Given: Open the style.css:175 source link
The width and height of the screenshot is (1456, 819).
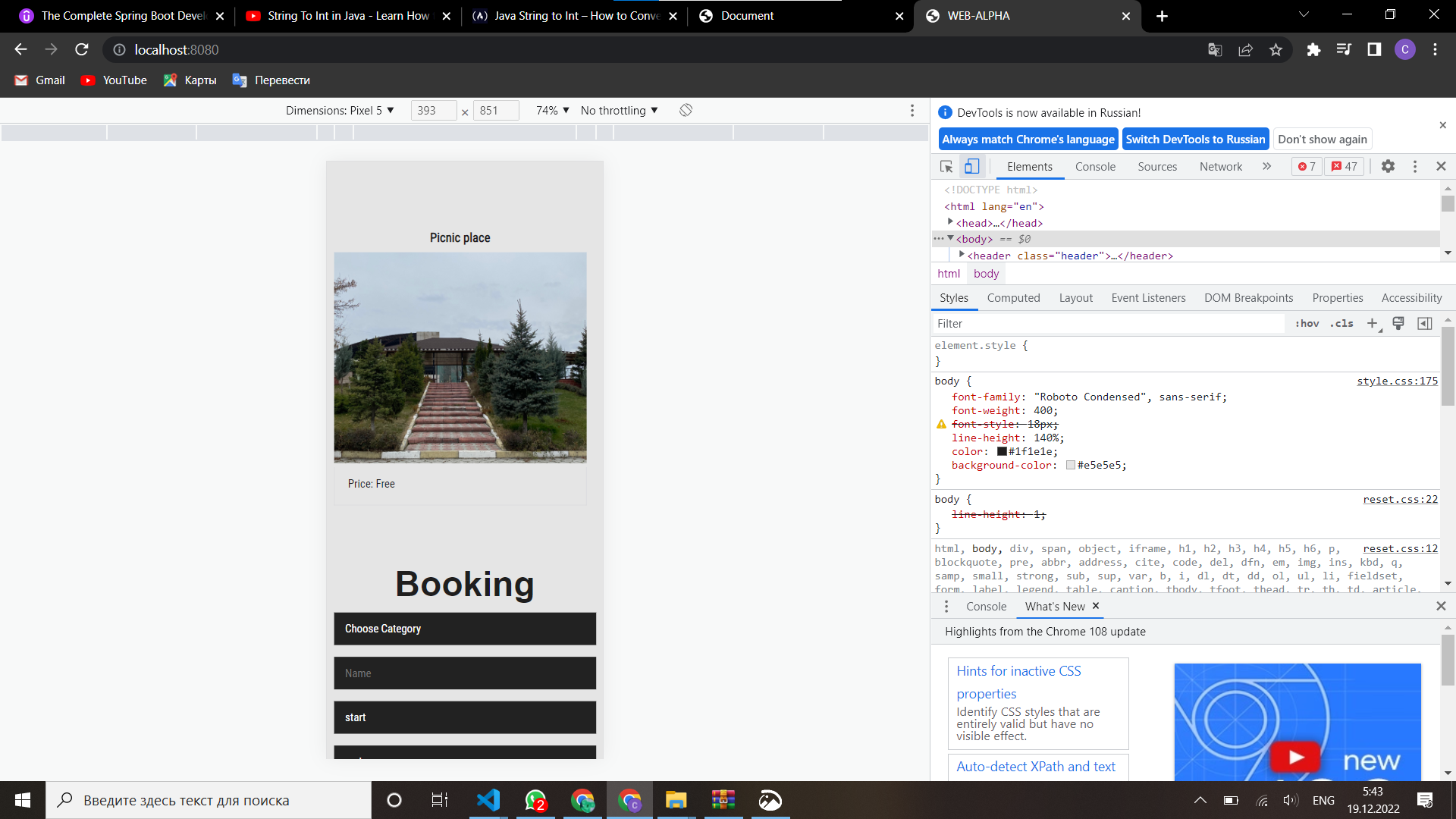Looking at the screenshot, I should coord(1397,381).
